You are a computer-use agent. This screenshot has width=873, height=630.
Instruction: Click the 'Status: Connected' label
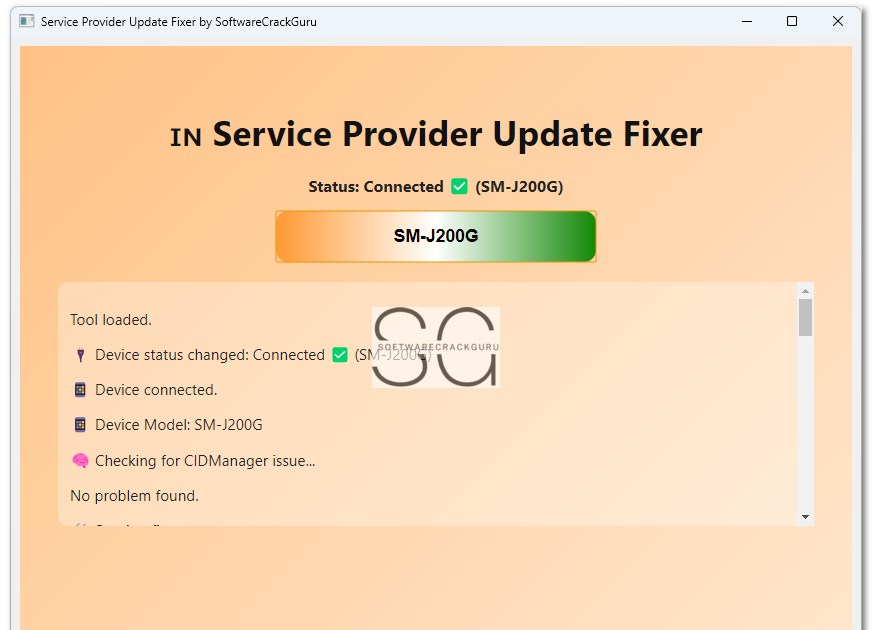pyautogui.click(x=376, y=186)
